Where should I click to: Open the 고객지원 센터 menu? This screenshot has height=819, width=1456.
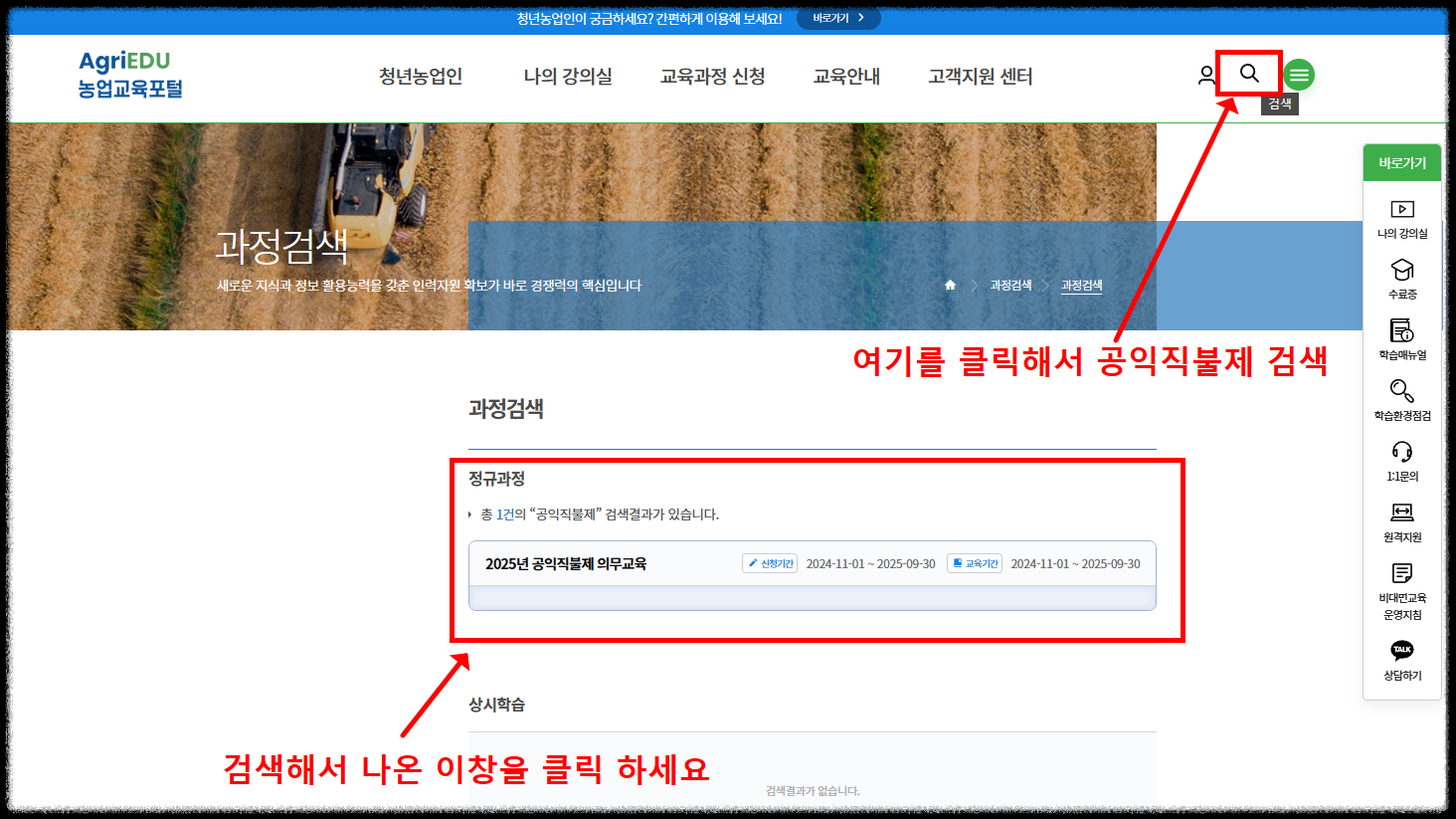[980, 76]
